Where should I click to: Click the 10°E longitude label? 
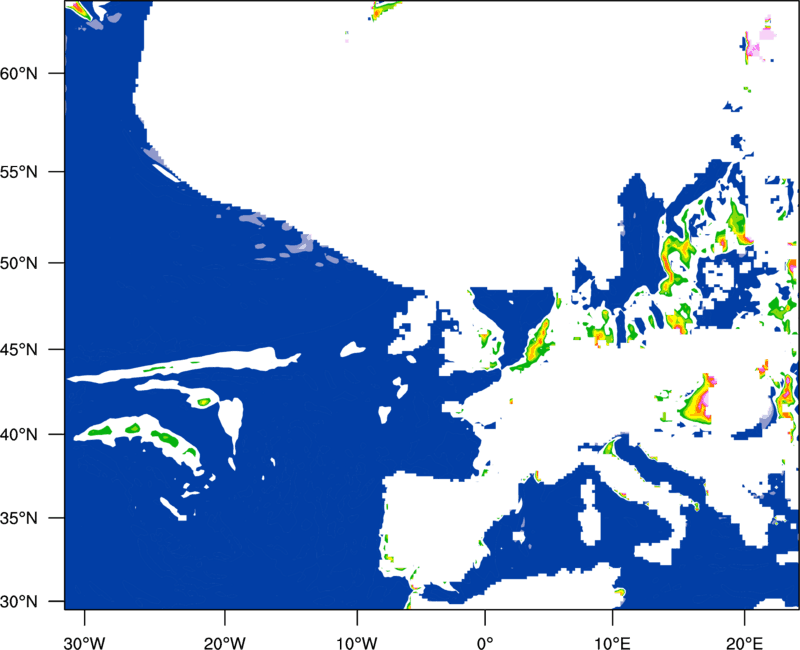click(612, 643)
